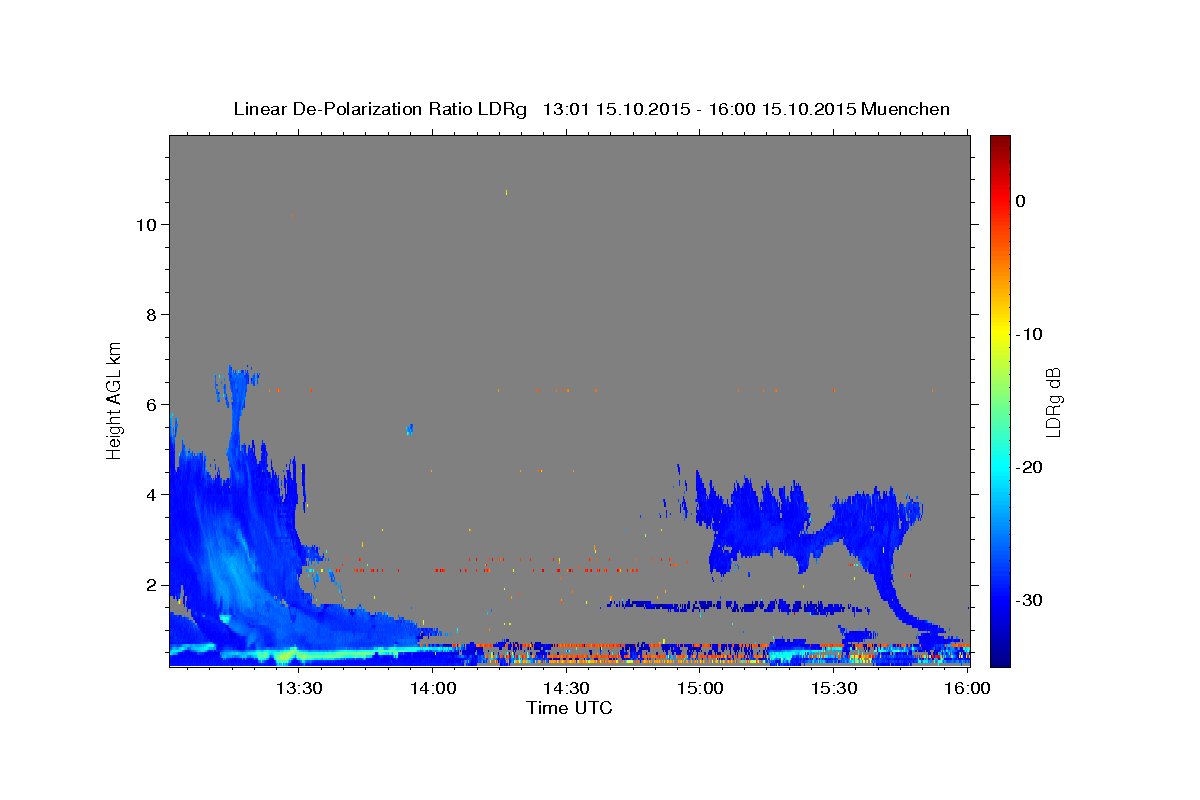
Task: Click the 'LDRg dB' colorbar label
Action: [x=1052, y=402]
